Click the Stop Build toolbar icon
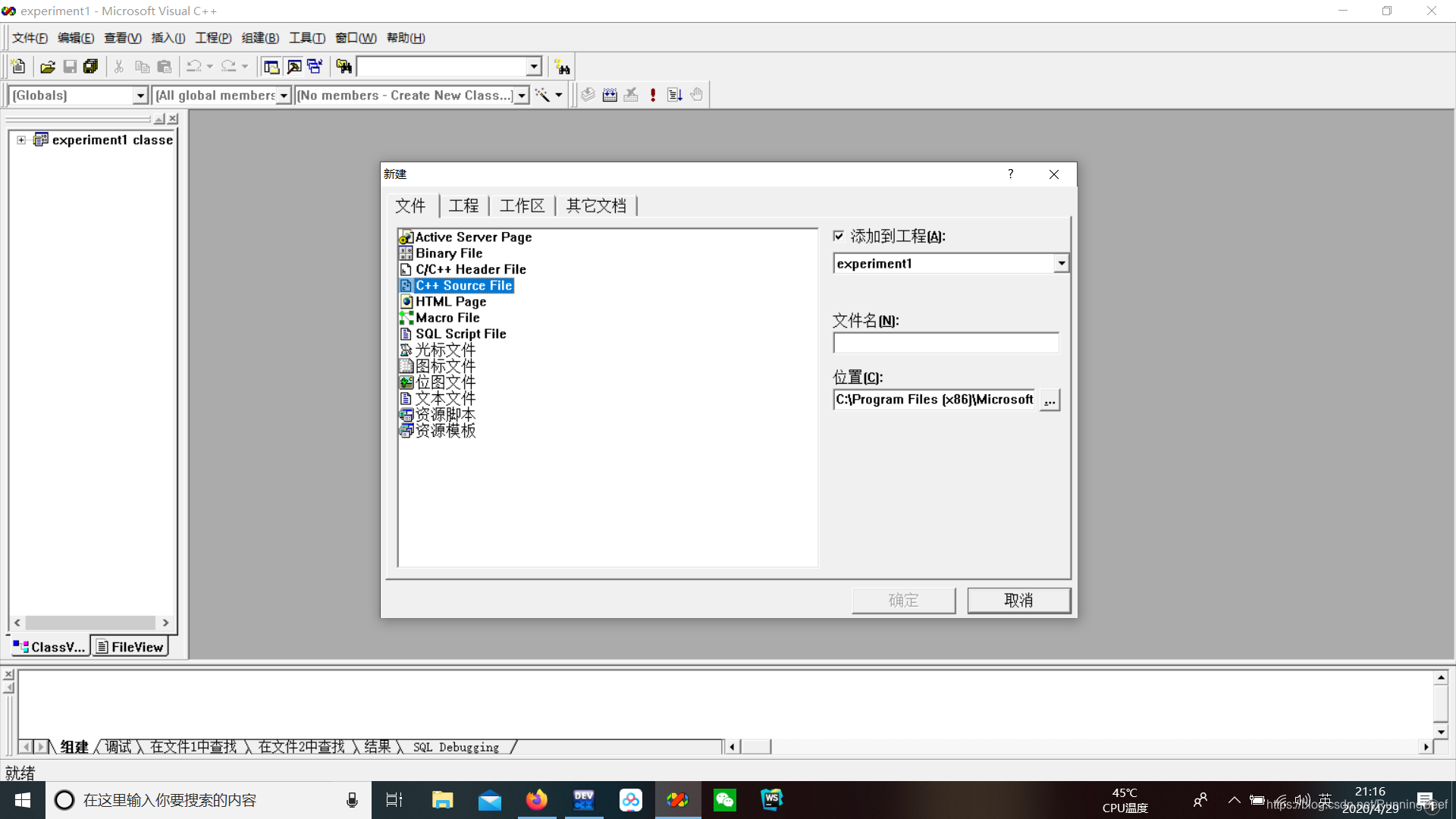1456x819 pixels. (x=631, y=95)
